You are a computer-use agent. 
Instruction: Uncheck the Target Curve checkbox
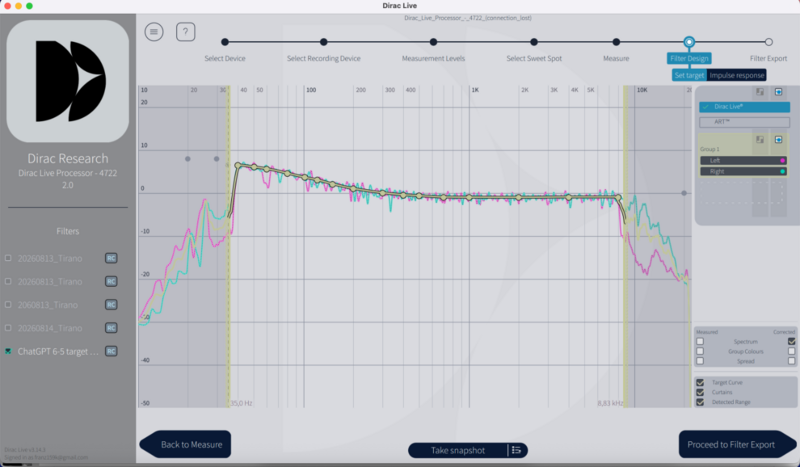(700, 382)
